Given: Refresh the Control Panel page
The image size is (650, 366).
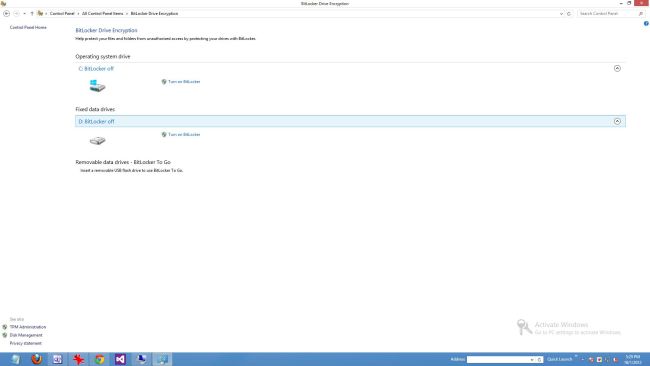Looking at the screenshot, I should pos(569,14).
